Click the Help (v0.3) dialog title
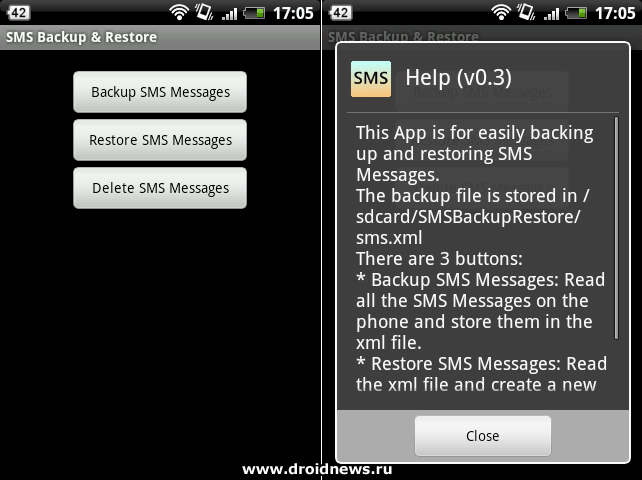This screenshot has width=642, height=480. [x=459, y=77]
